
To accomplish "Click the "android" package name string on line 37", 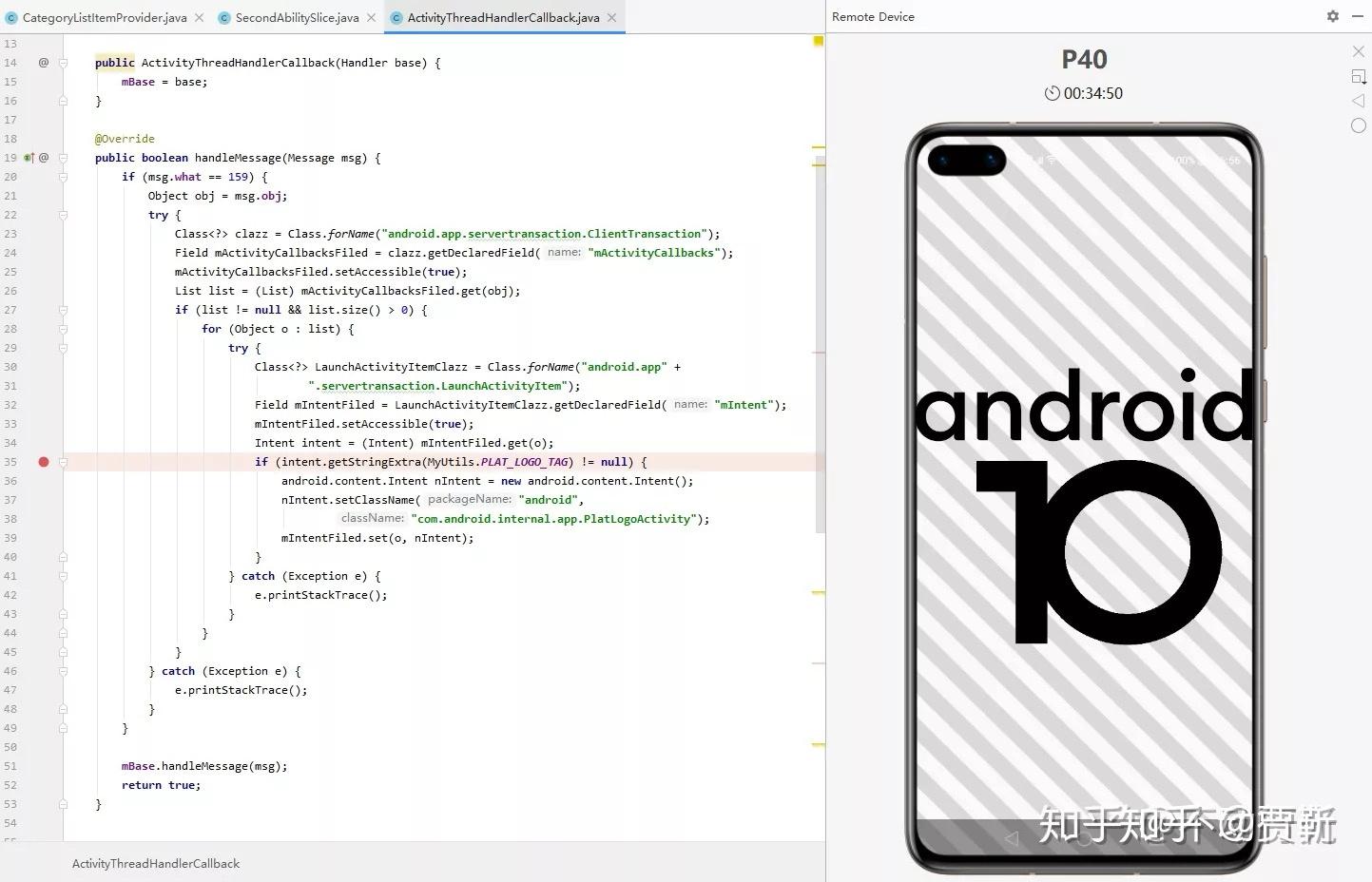I will click(548, 500).
